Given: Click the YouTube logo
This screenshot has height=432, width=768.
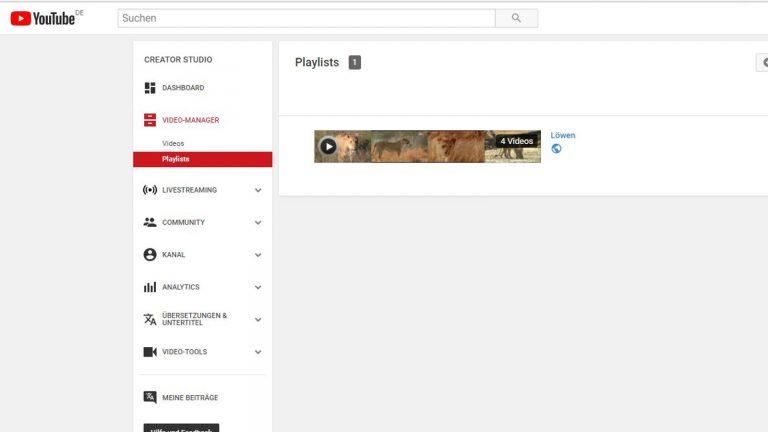Looking at the screenshot, I should 43,19.
